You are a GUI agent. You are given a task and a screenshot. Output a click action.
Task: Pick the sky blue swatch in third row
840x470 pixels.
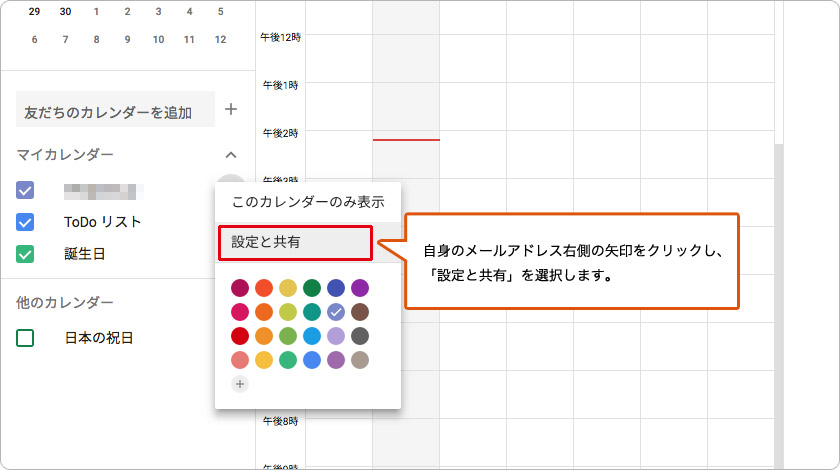point(312,336)
